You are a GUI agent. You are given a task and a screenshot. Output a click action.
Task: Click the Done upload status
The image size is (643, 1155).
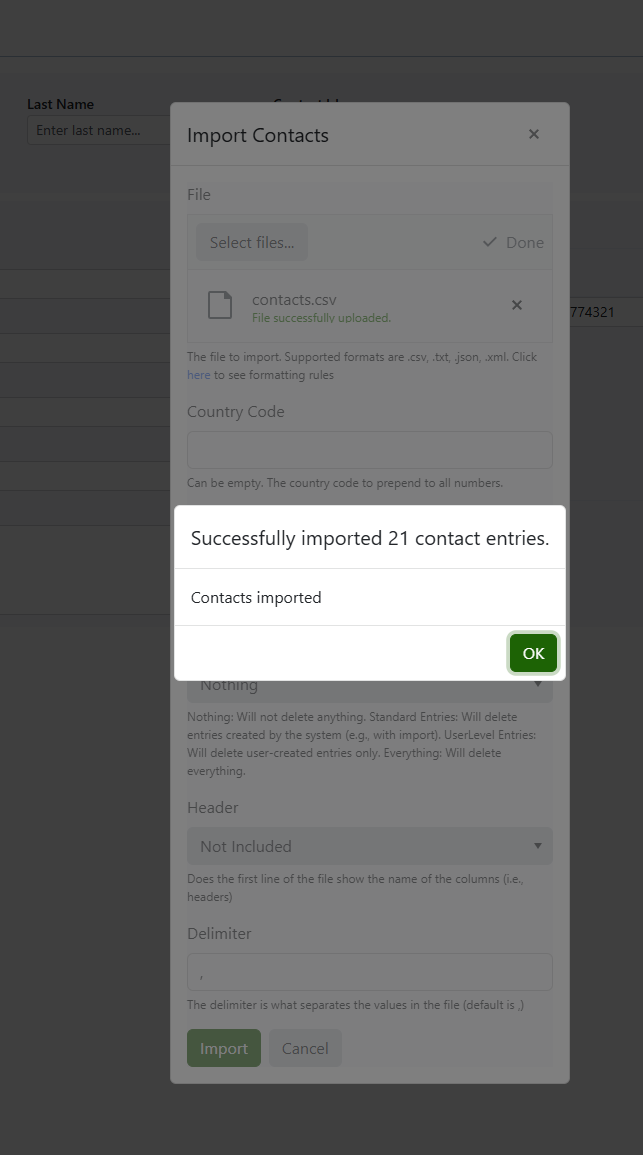tap(513, 242)
